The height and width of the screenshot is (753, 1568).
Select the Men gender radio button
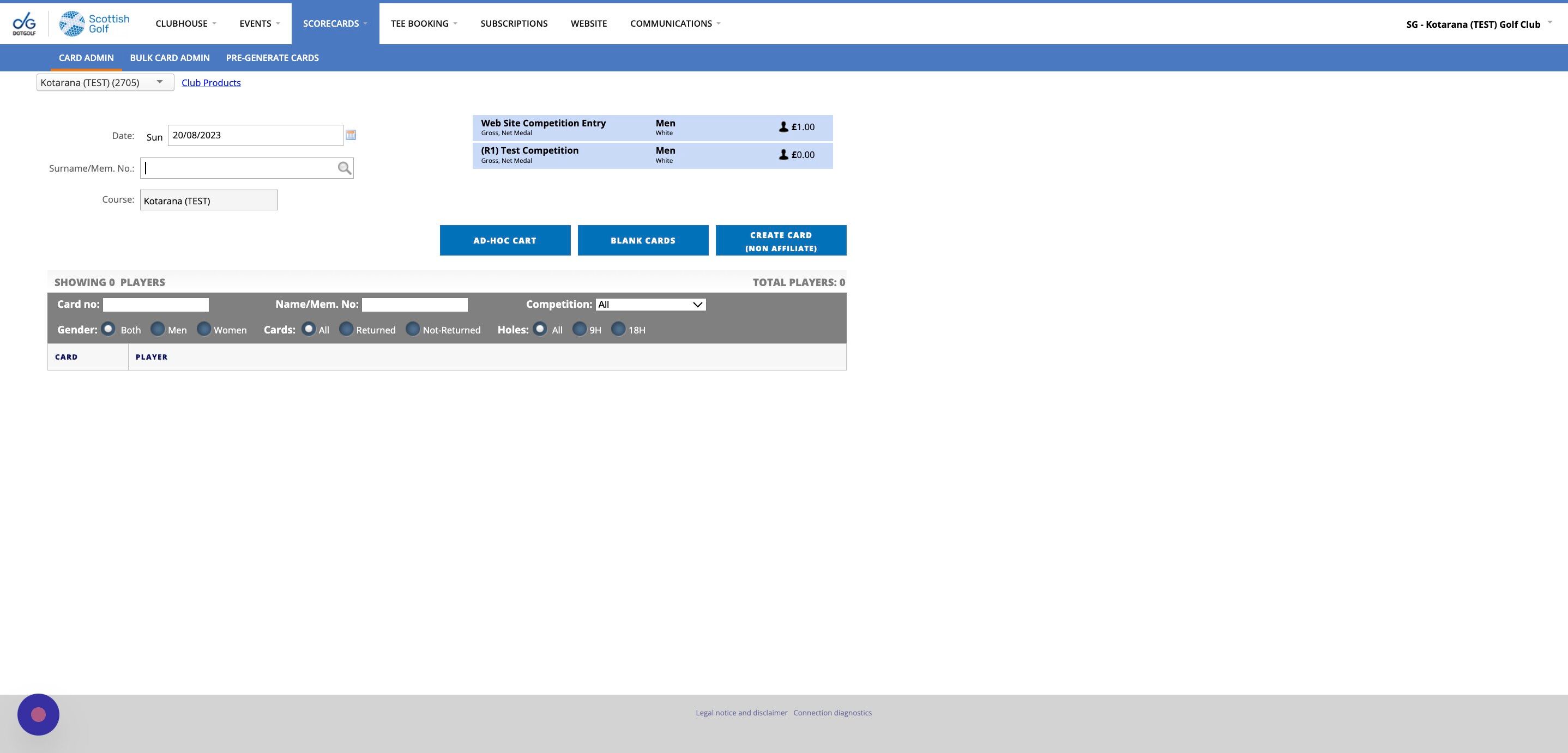(158, 329)
